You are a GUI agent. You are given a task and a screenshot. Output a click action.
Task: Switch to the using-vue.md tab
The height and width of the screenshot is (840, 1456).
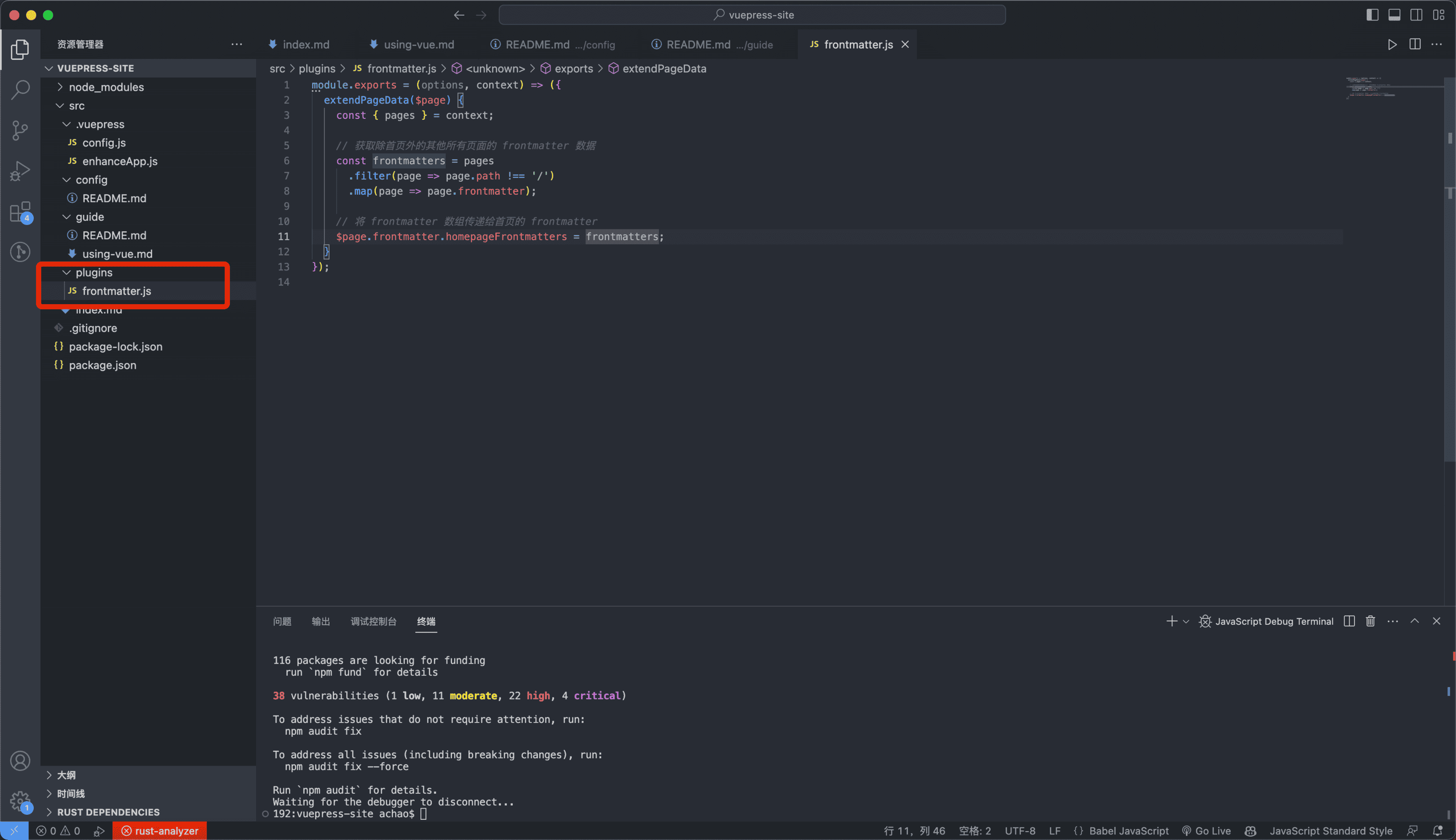tap(419, 44)
